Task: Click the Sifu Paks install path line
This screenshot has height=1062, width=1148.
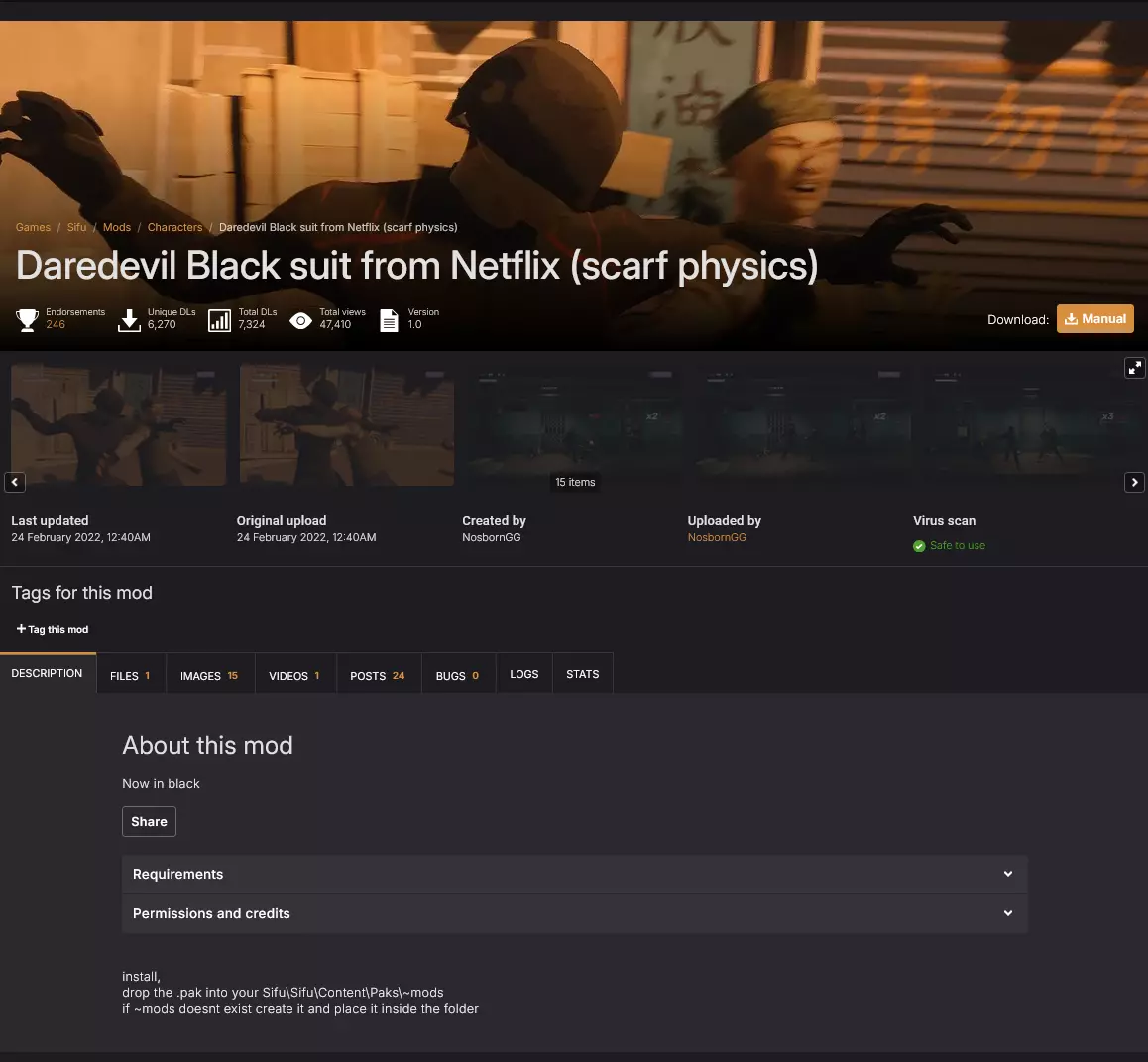Action: coord(283,993)
